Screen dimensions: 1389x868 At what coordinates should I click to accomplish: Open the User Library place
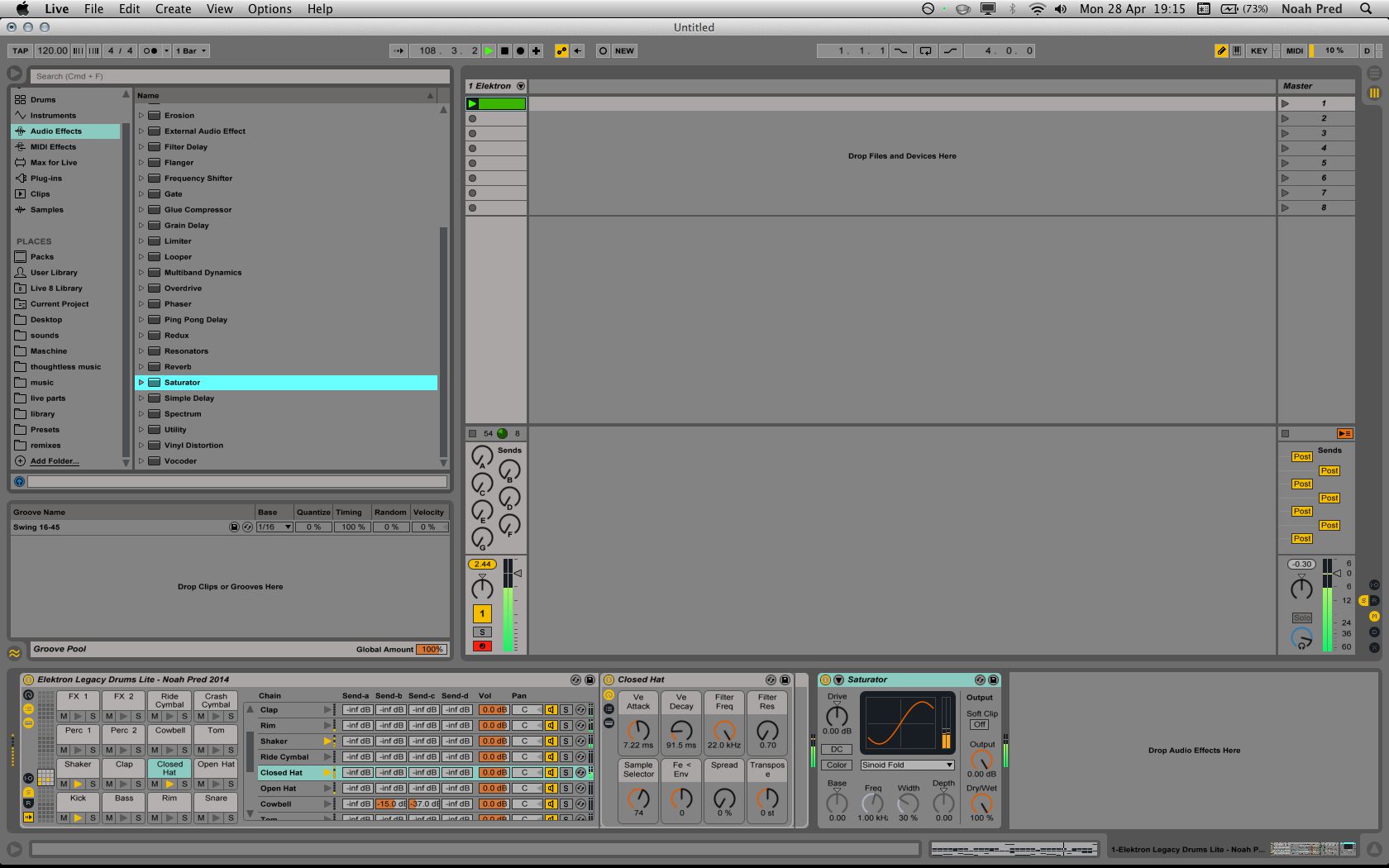pos(54,273)
